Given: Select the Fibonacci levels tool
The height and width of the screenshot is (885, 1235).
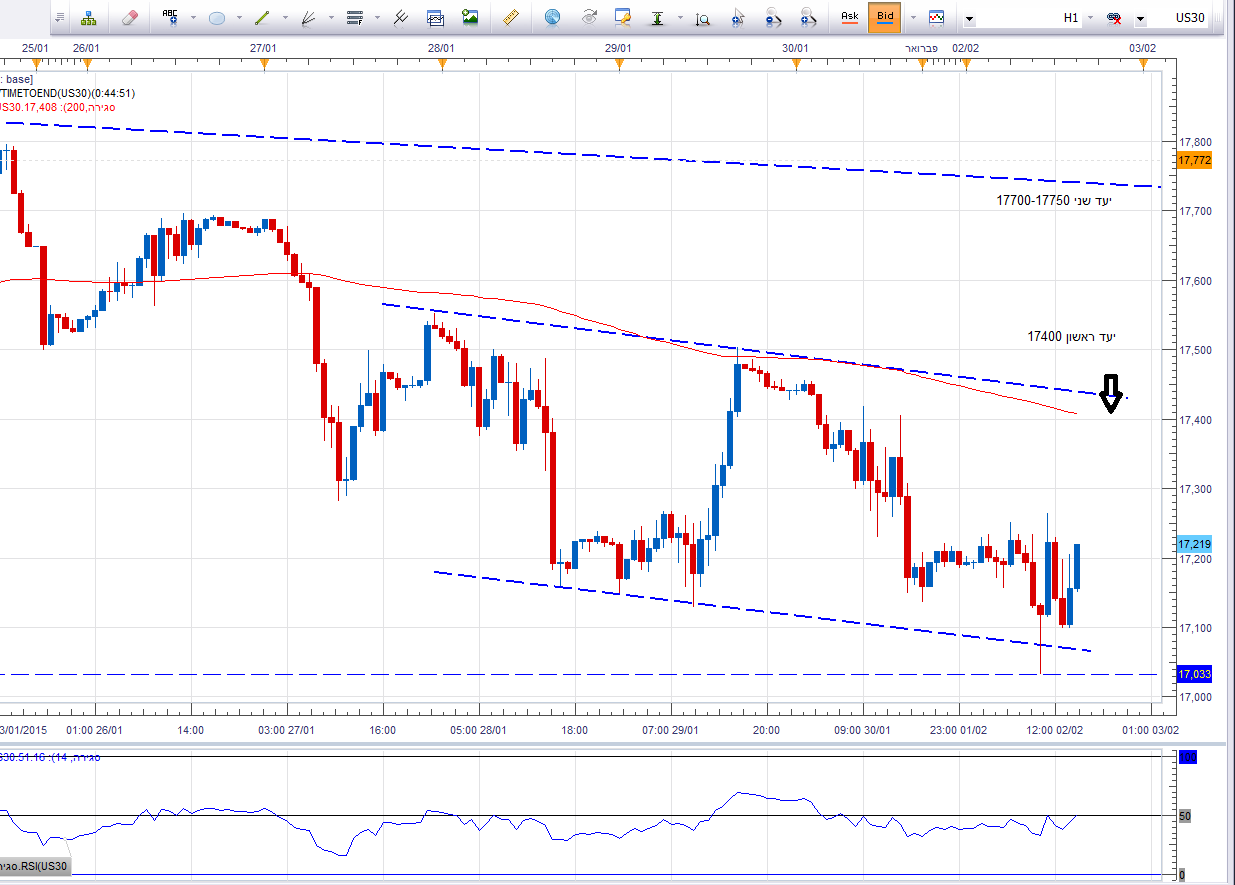Looking at the screenshot, I should 353,18.
